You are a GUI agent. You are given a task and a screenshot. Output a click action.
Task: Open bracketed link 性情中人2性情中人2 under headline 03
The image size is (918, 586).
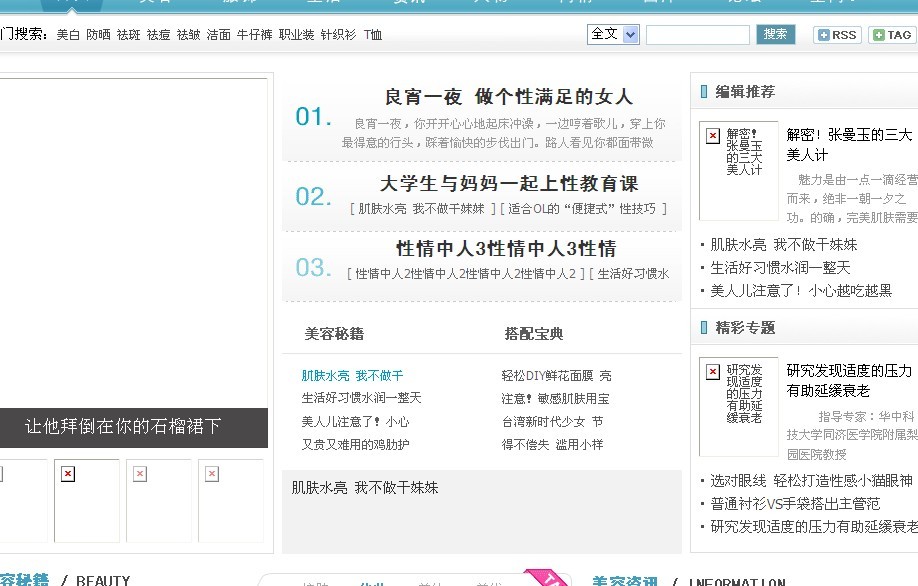click(x=465, y=274)
